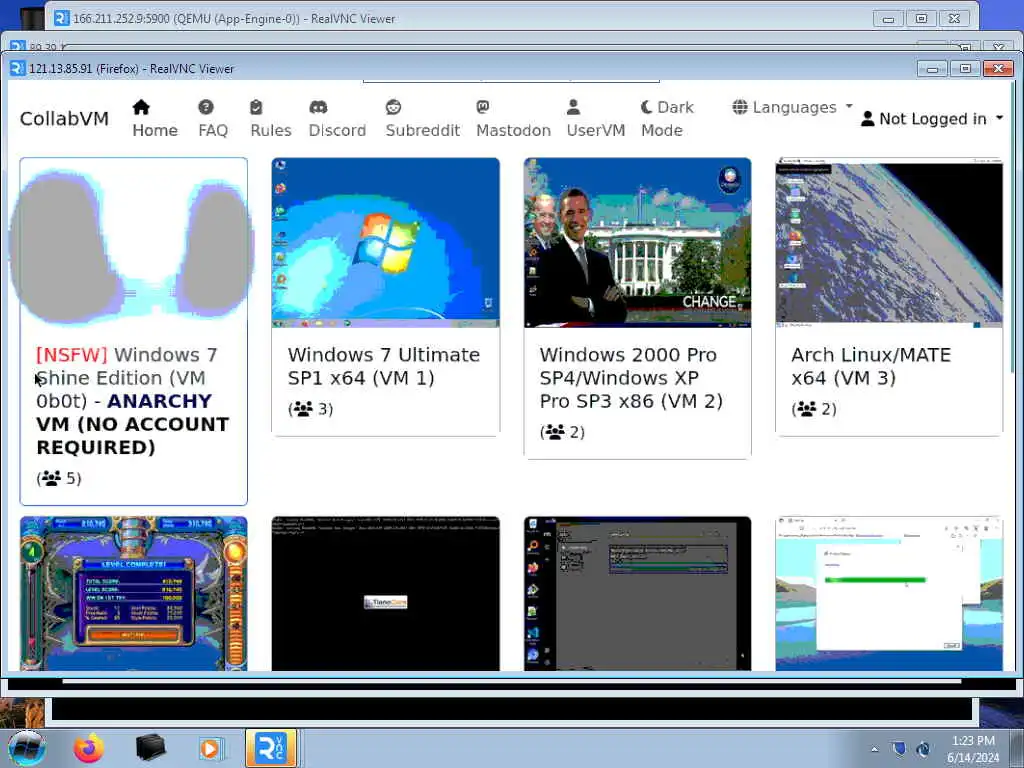1024x768 pixels.
Task: Maximize the Firefox RealVNC Viewer window
Action: 965,69
